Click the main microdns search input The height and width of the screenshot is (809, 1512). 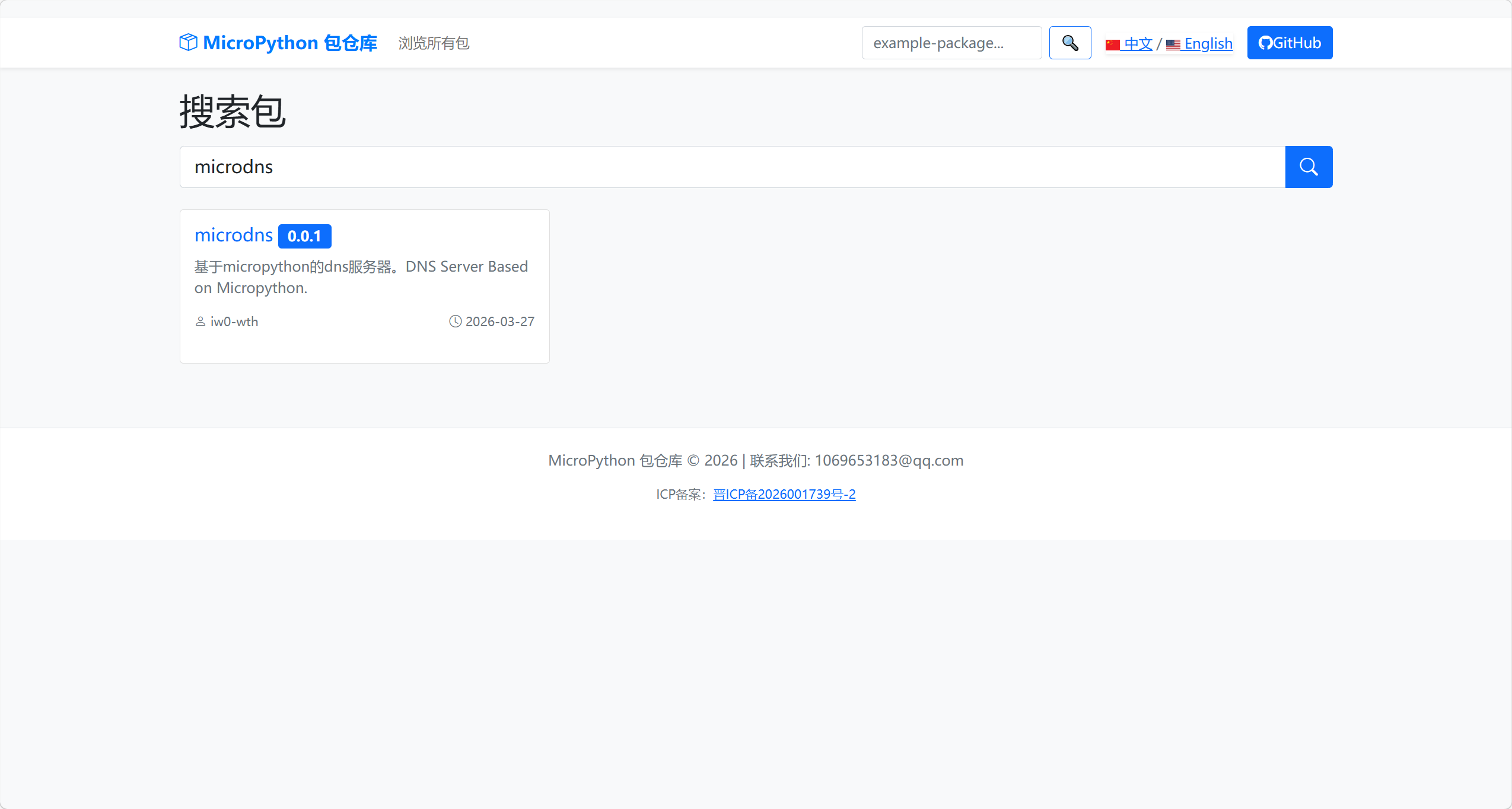click(732, 167)
